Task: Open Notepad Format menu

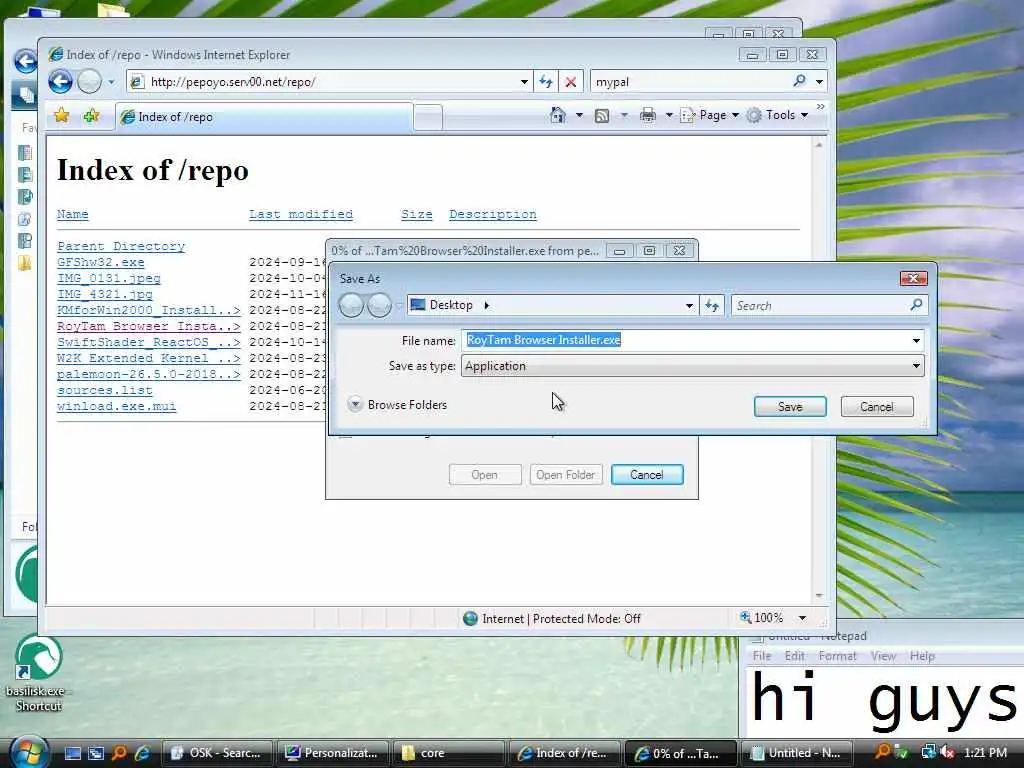Action: click(837, 656)
